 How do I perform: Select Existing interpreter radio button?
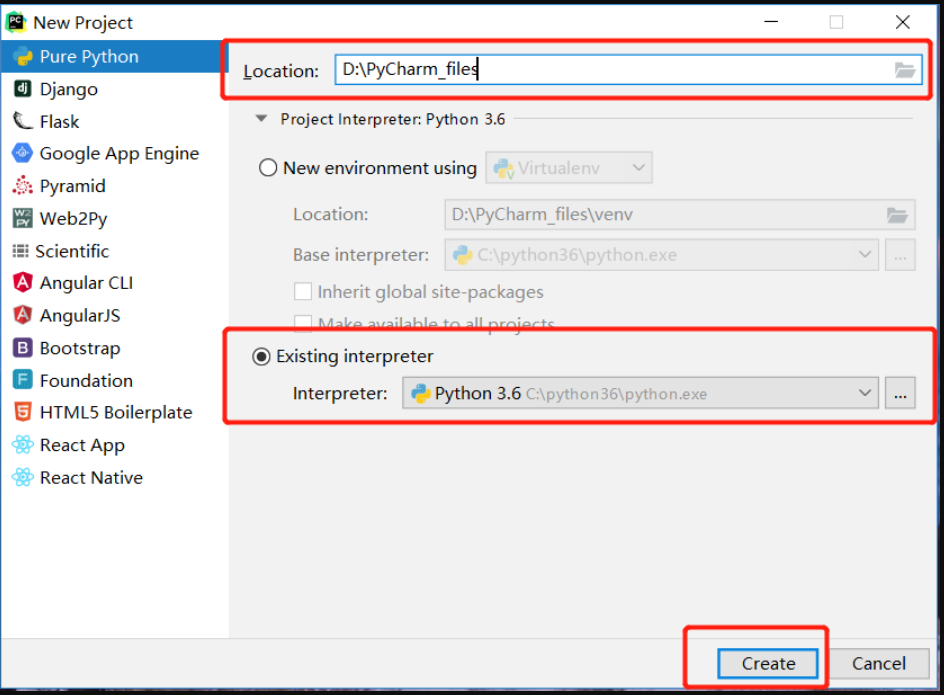(261, 357)
